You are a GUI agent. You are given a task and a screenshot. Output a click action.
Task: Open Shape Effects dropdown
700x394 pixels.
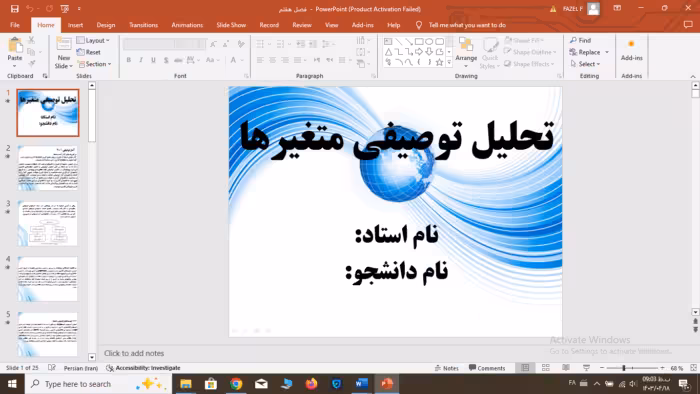click(529, 64)
